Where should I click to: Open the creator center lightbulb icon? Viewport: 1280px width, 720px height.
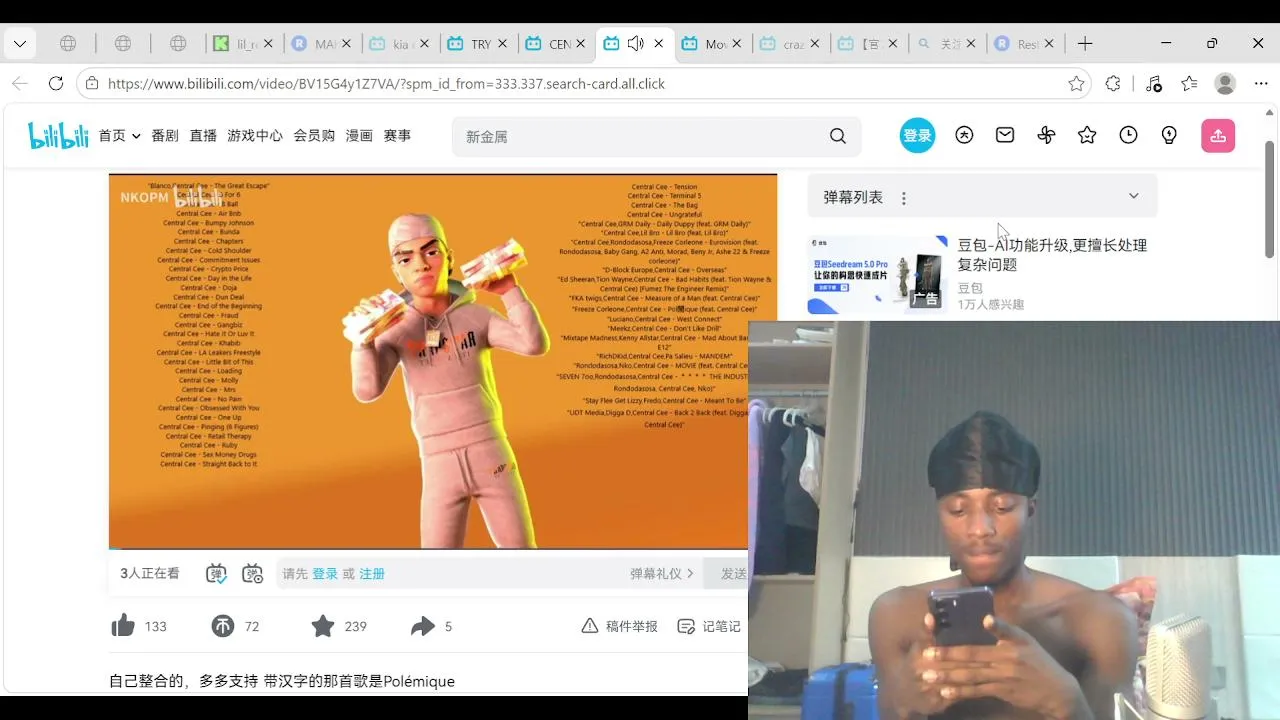pos(1169,135)
